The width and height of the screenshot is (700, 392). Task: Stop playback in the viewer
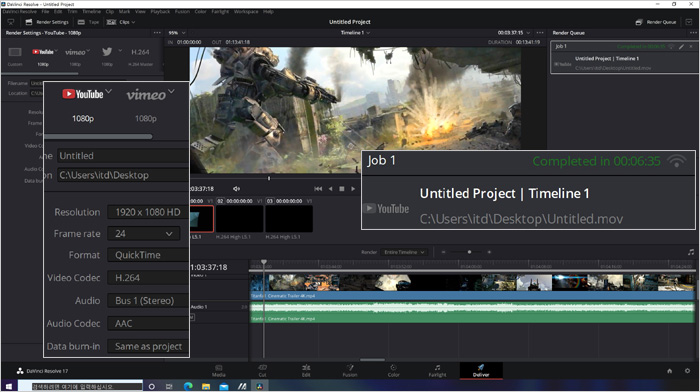point(342,189)
